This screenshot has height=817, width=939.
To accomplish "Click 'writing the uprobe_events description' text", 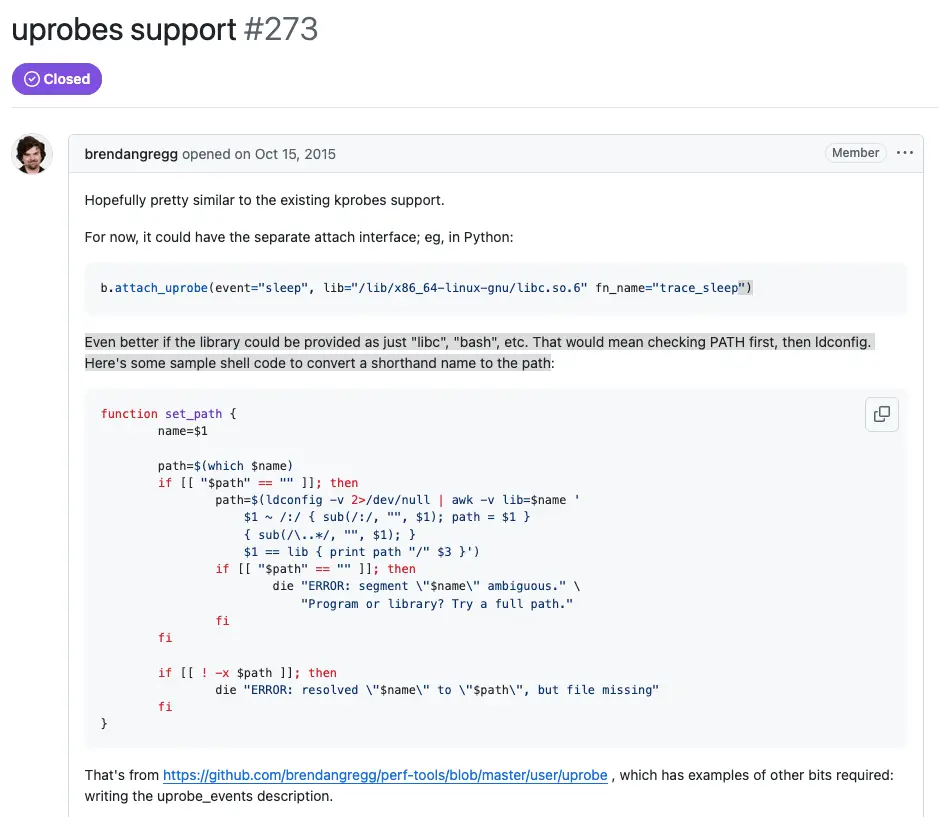I will [x=208, y=796].
